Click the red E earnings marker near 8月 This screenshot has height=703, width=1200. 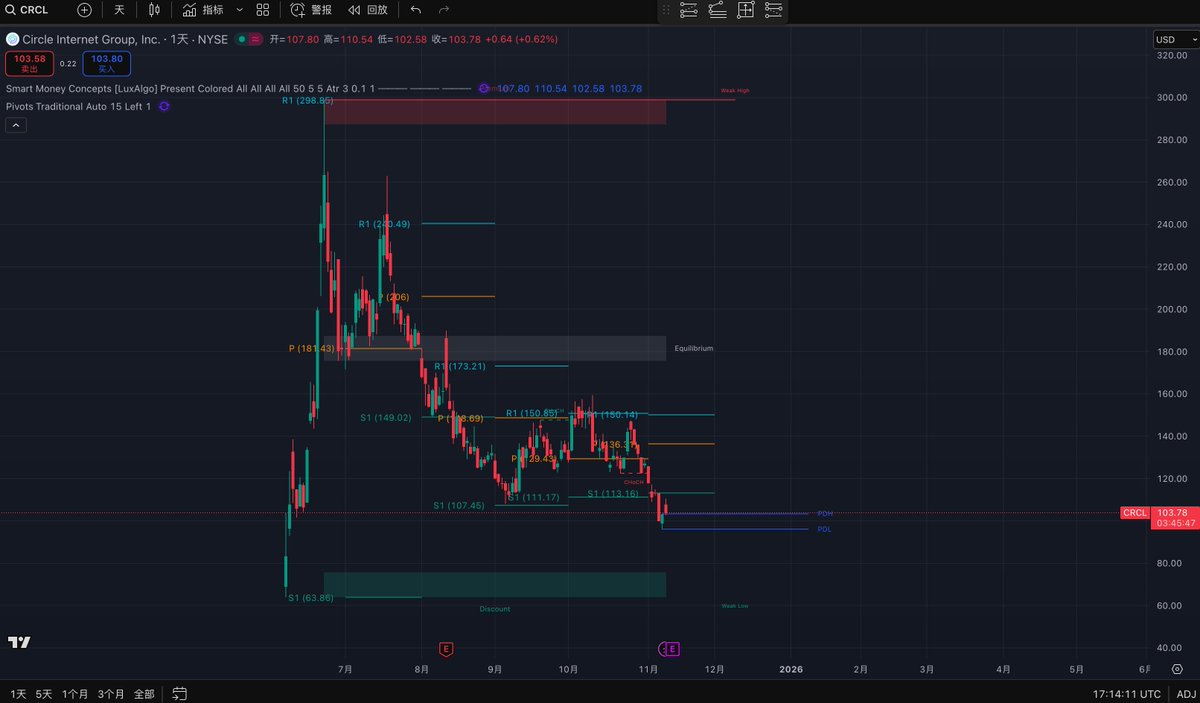point(445,649)
